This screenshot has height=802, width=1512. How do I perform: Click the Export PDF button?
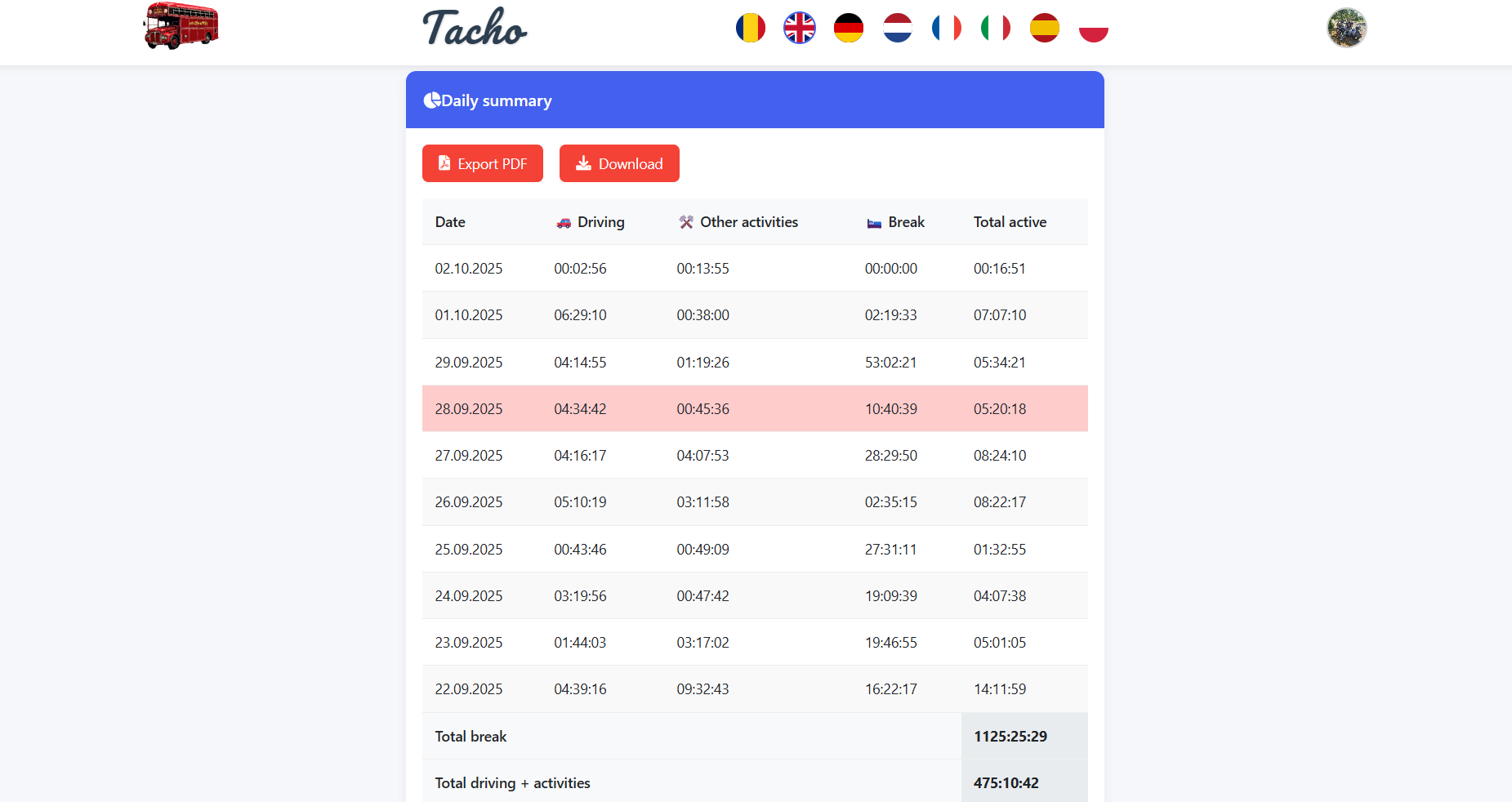point(483,163)
